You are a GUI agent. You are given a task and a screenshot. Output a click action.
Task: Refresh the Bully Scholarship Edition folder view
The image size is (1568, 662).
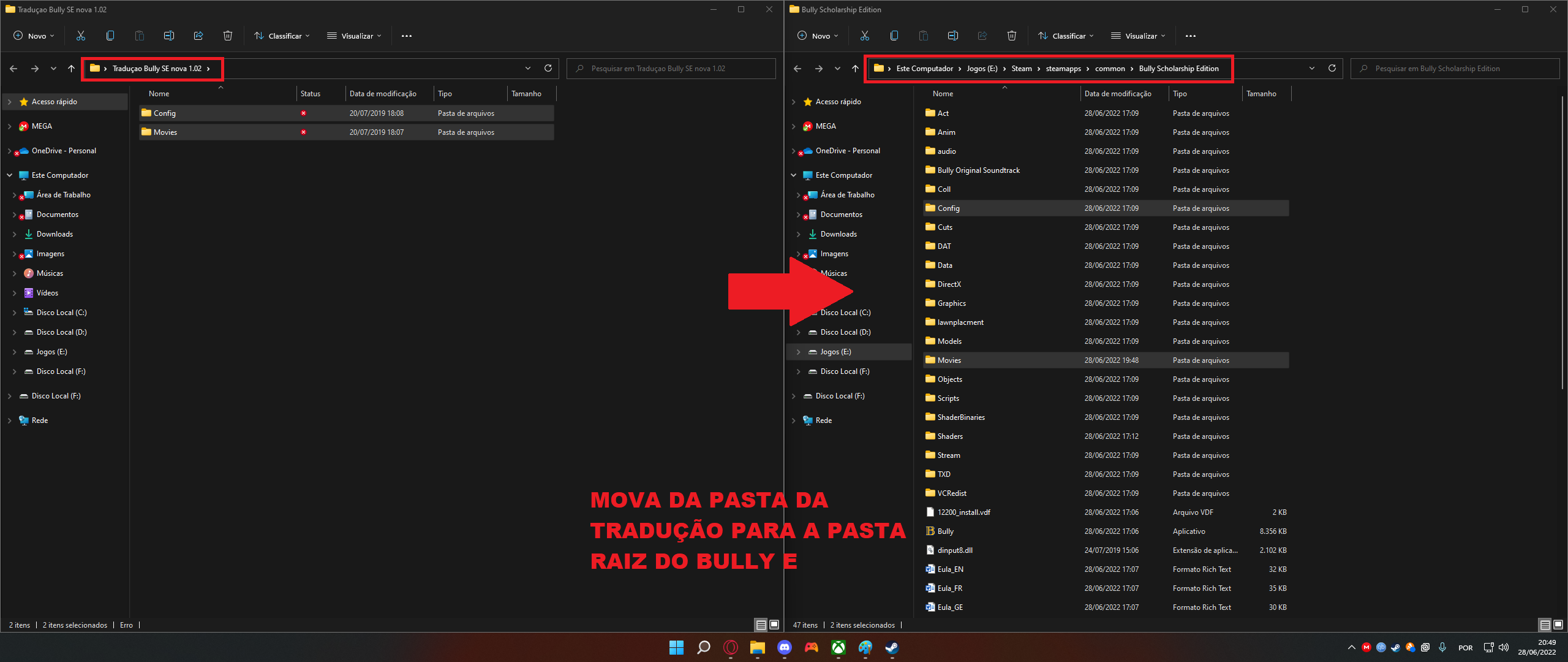pos(1332,68)
